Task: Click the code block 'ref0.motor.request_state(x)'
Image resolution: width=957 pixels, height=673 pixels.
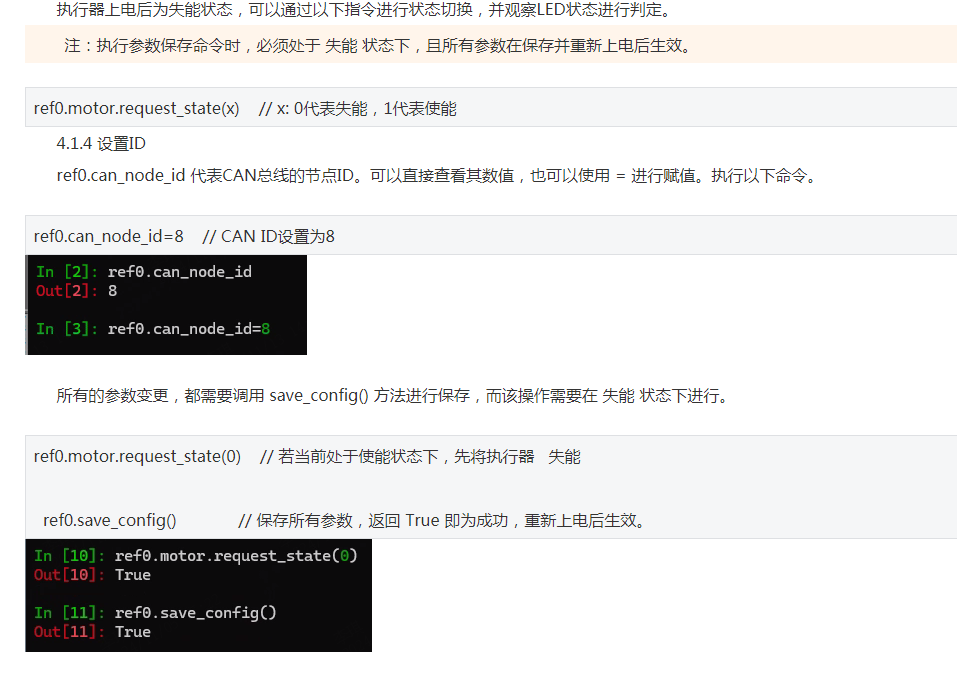Action: [491, 108]
